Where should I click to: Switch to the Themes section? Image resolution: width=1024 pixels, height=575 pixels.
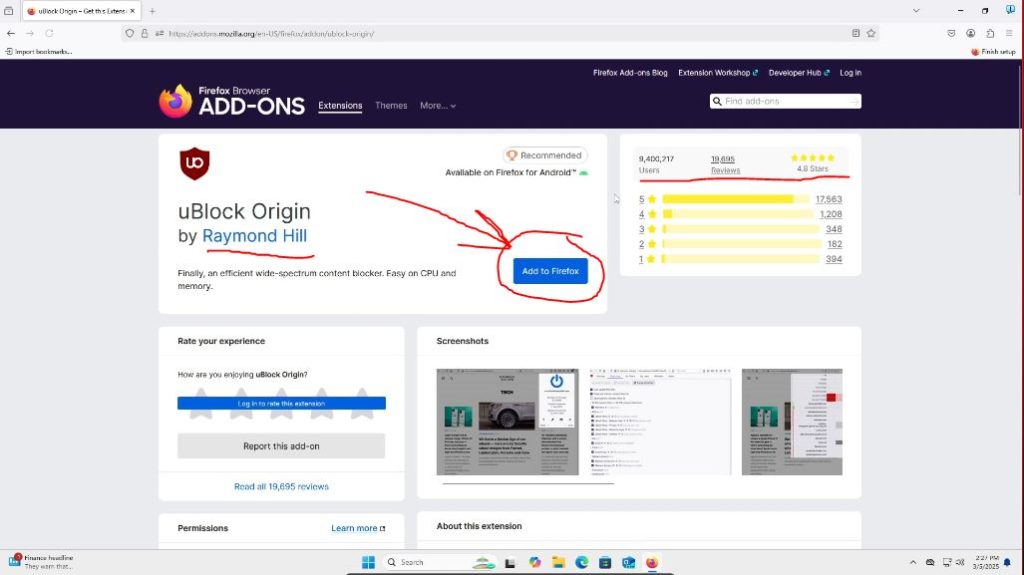click(x=391, y=105)
